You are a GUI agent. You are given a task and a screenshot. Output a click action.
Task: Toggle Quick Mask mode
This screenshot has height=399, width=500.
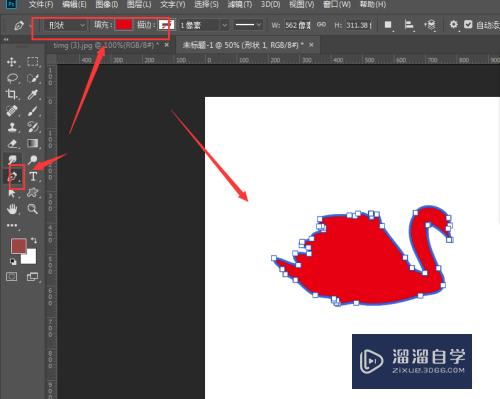[x=12, y=277]
